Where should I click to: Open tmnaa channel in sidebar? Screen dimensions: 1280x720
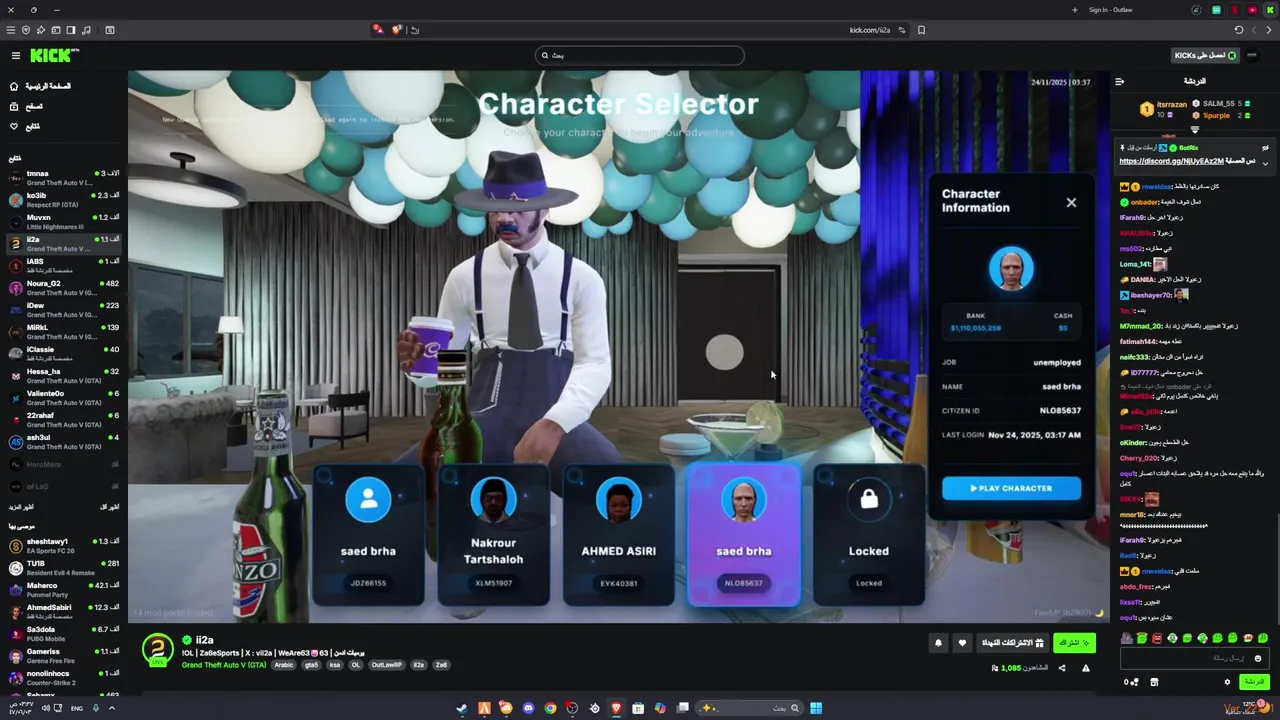click(x=64, y=178)
